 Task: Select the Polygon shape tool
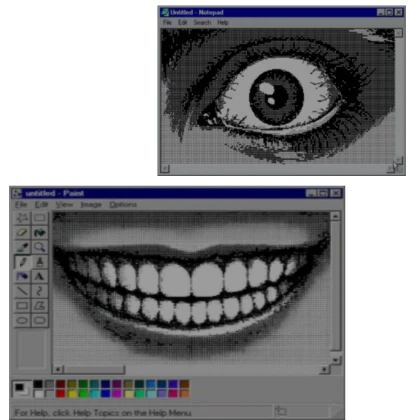(40, 306)
